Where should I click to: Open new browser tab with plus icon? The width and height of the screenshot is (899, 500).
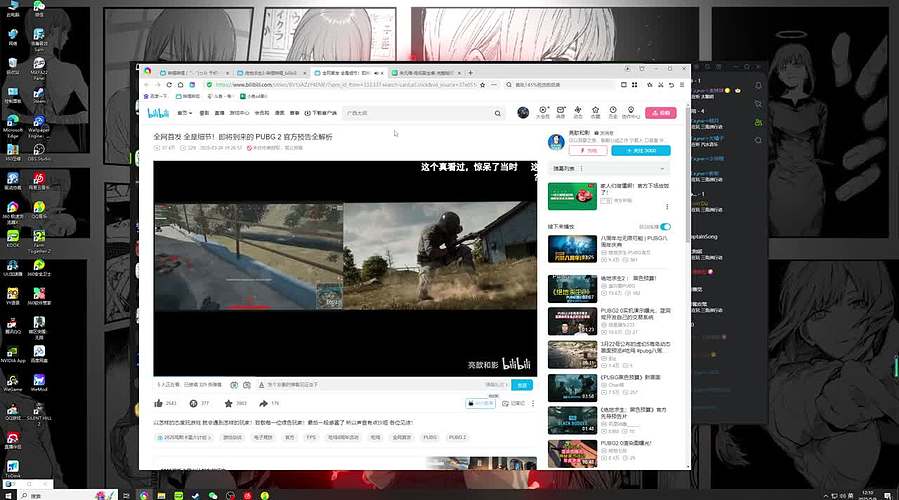point(471,73)
